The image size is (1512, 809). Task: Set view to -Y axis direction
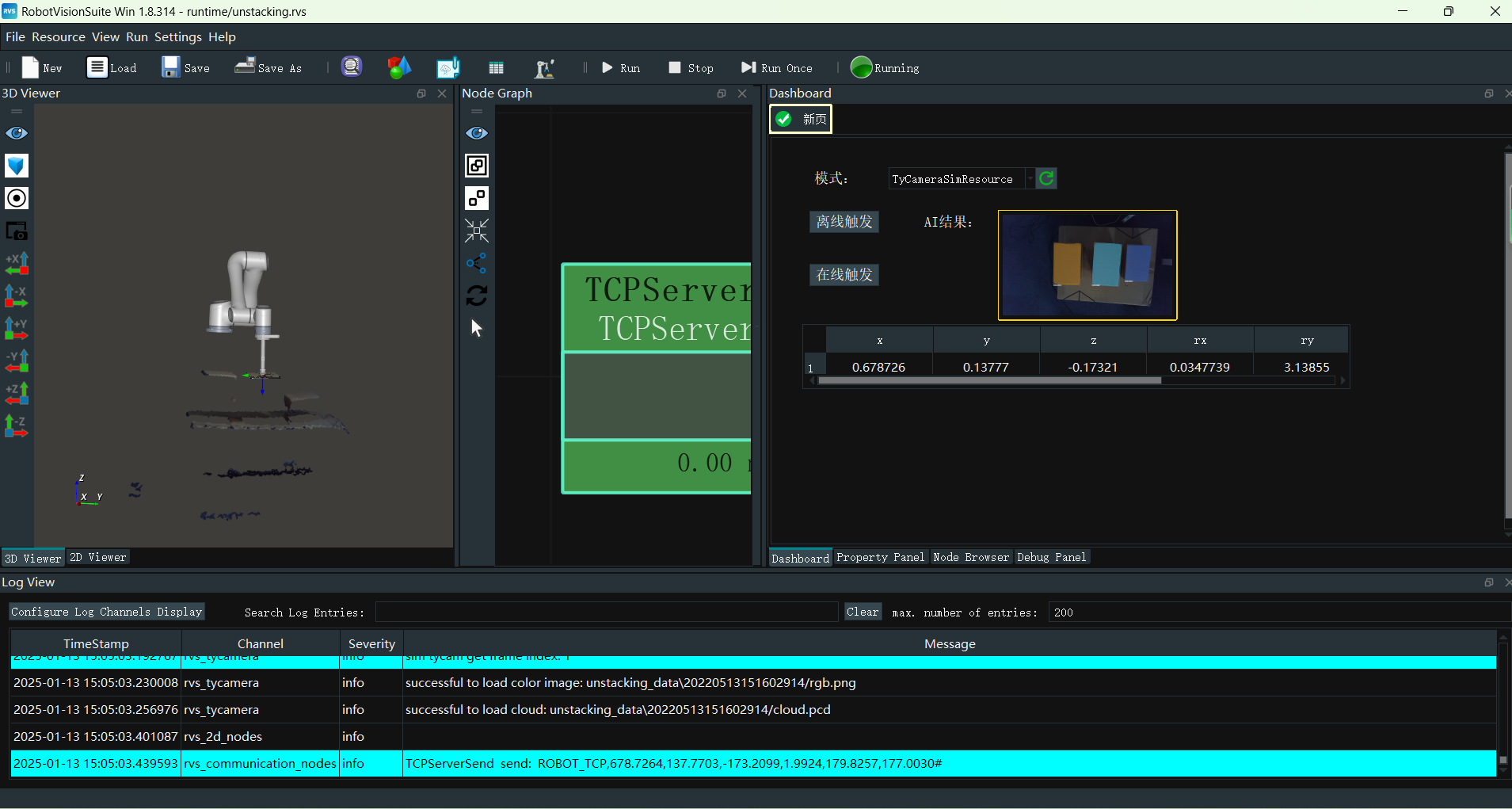pyautogui.click(x=17, y=361)
